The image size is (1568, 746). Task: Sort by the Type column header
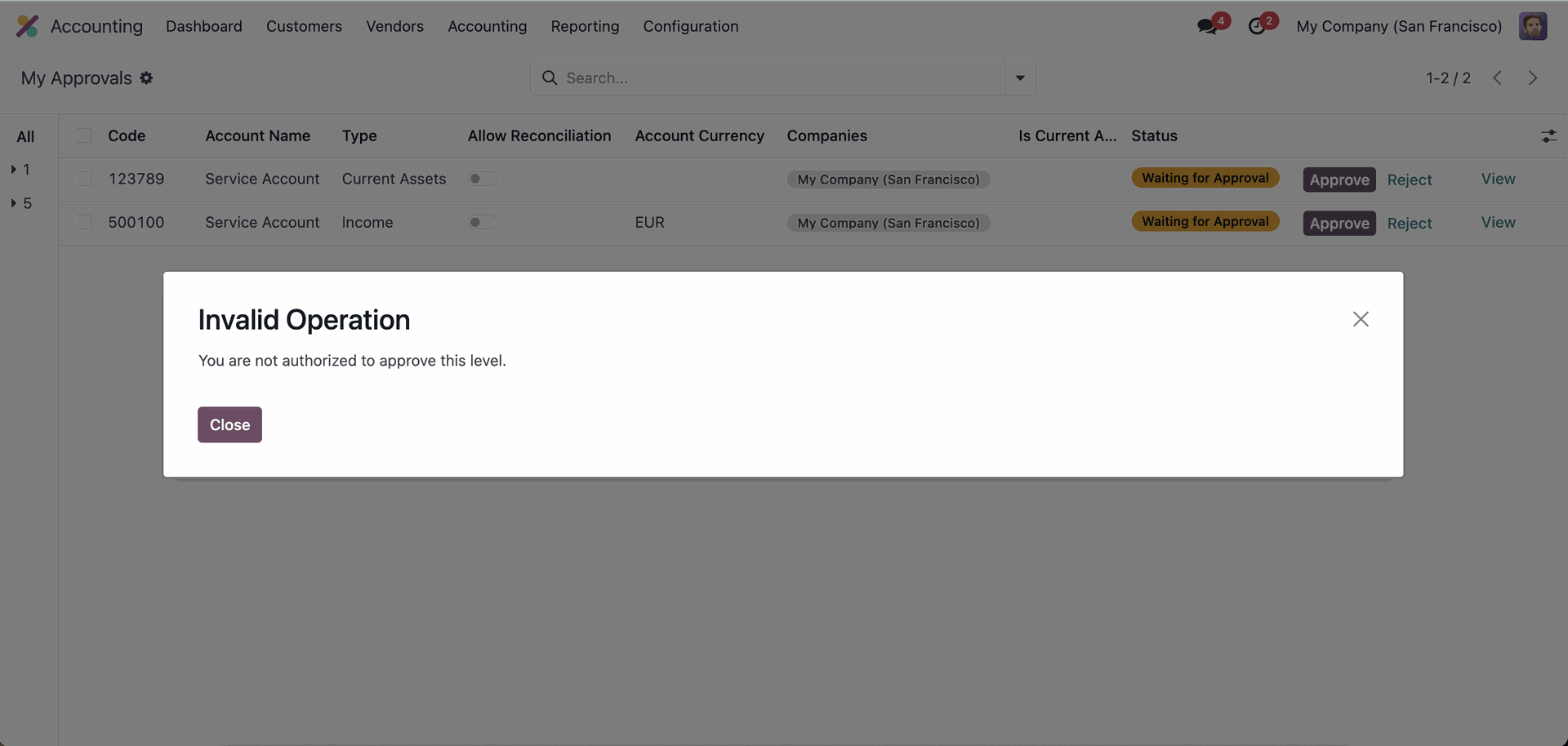[x=359, y=135]
